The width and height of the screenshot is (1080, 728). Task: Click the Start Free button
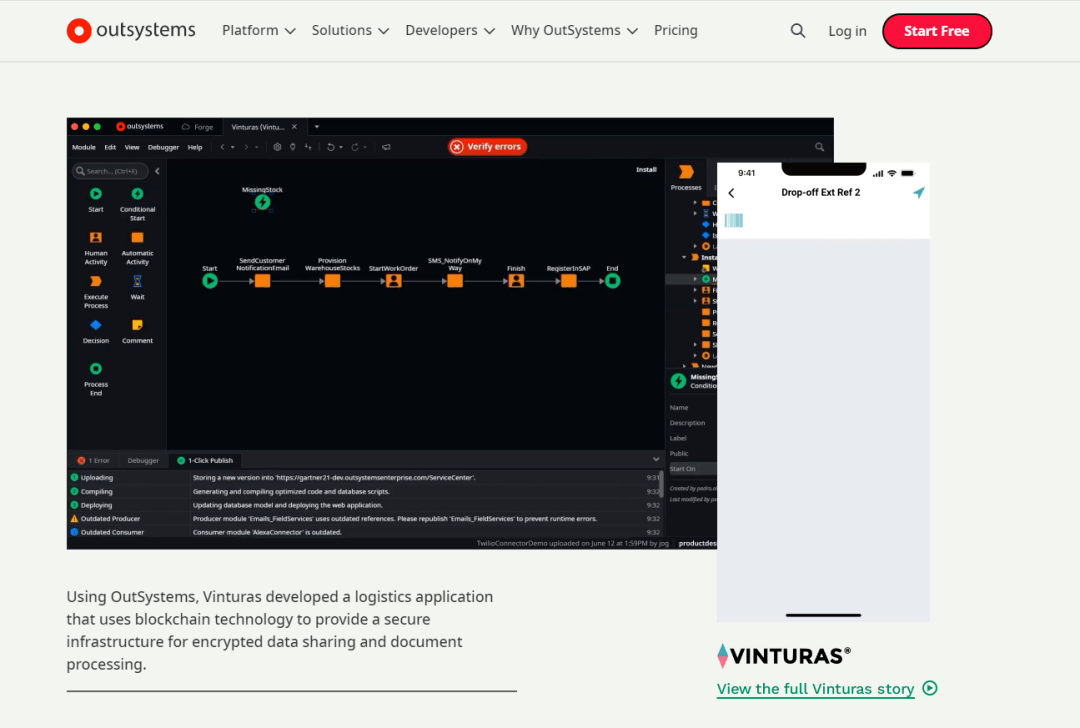(x=936, y=31)
